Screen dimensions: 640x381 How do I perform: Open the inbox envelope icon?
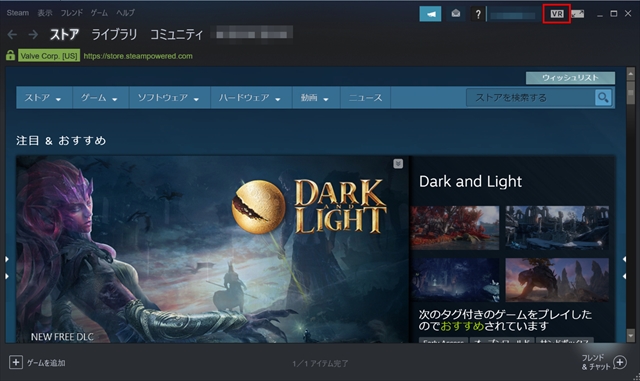click(456, 14)
